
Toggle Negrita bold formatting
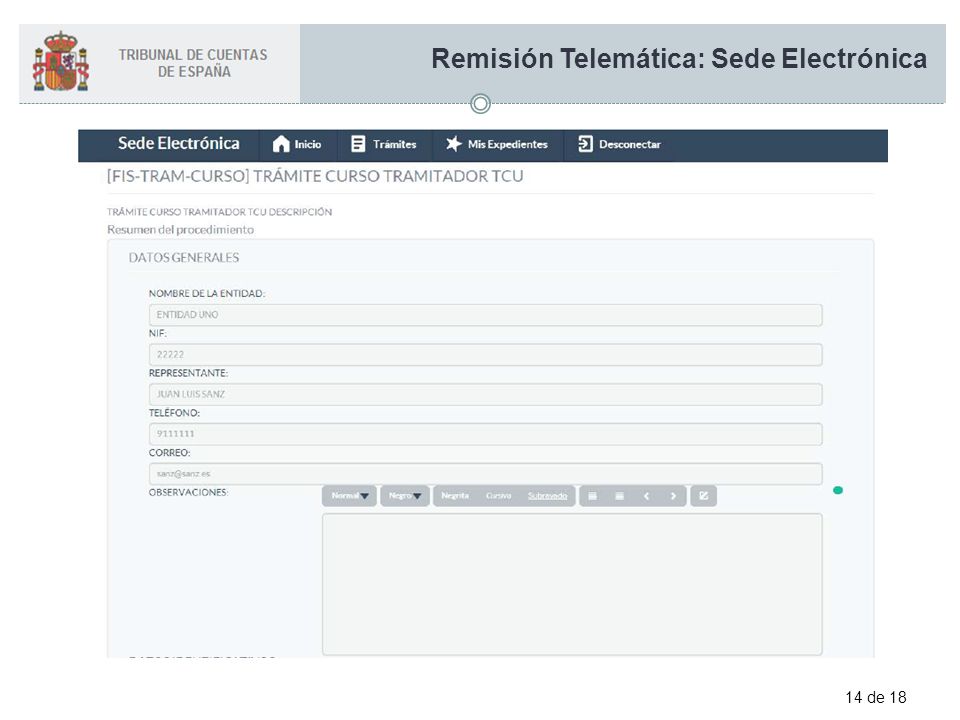point(455,496)
